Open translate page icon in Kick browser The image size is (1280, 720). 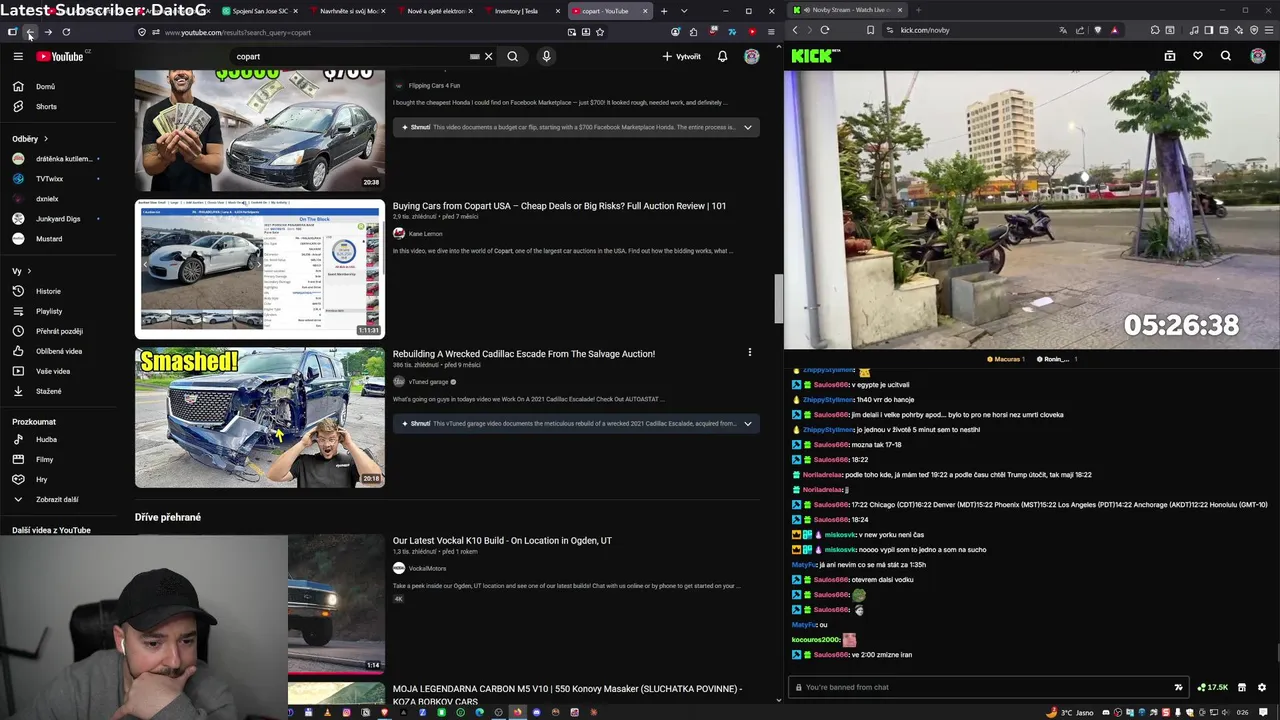pyautogui.click(x=1064, y=30)
